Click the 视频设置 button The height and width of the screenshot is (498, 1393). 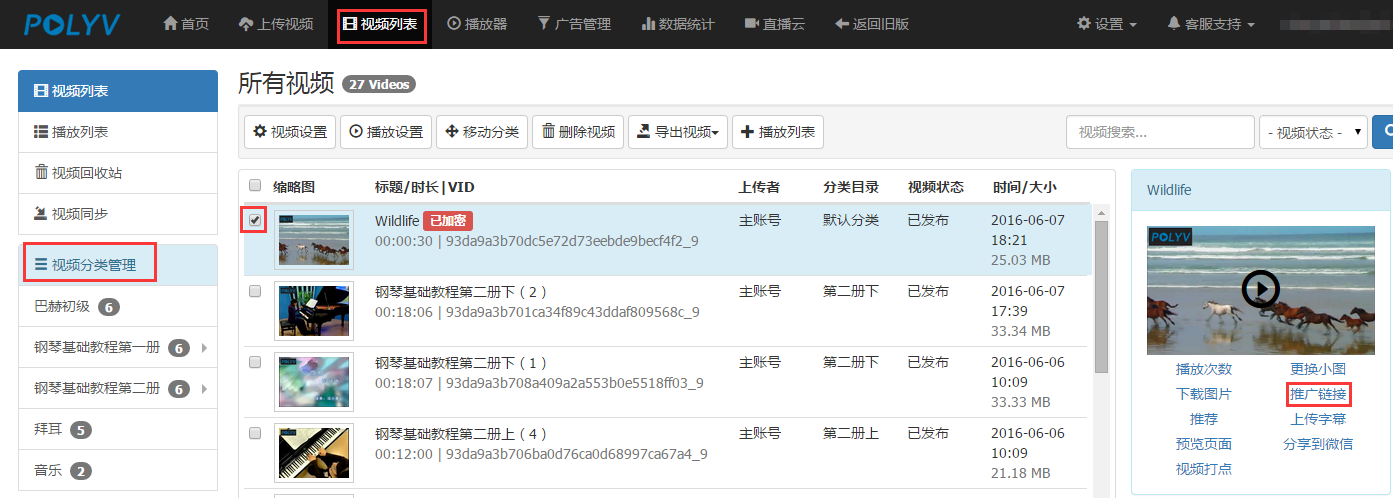290,132
